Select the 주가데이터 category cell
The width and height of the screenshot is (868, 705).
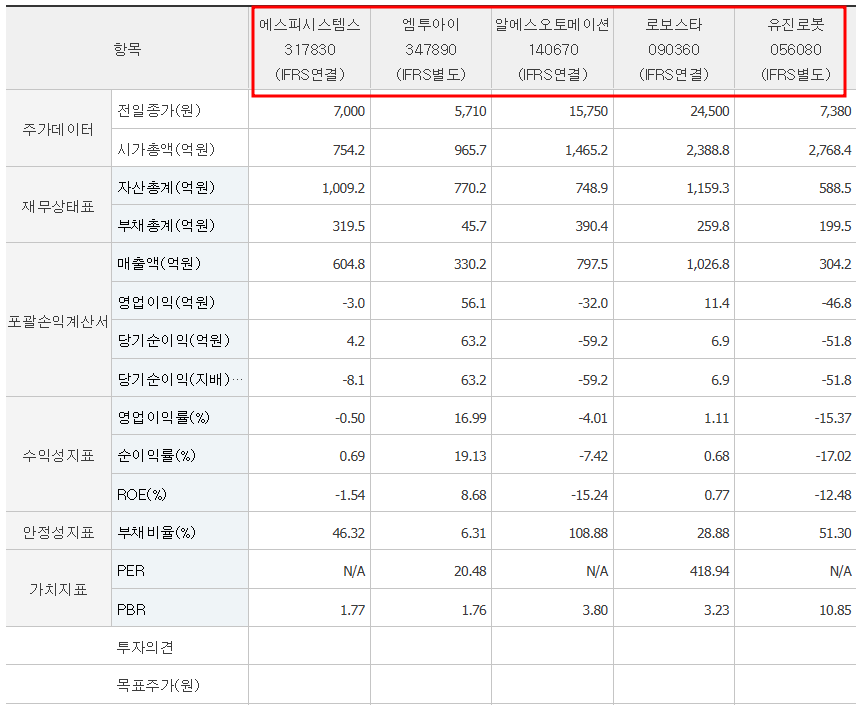coord(58,129)
